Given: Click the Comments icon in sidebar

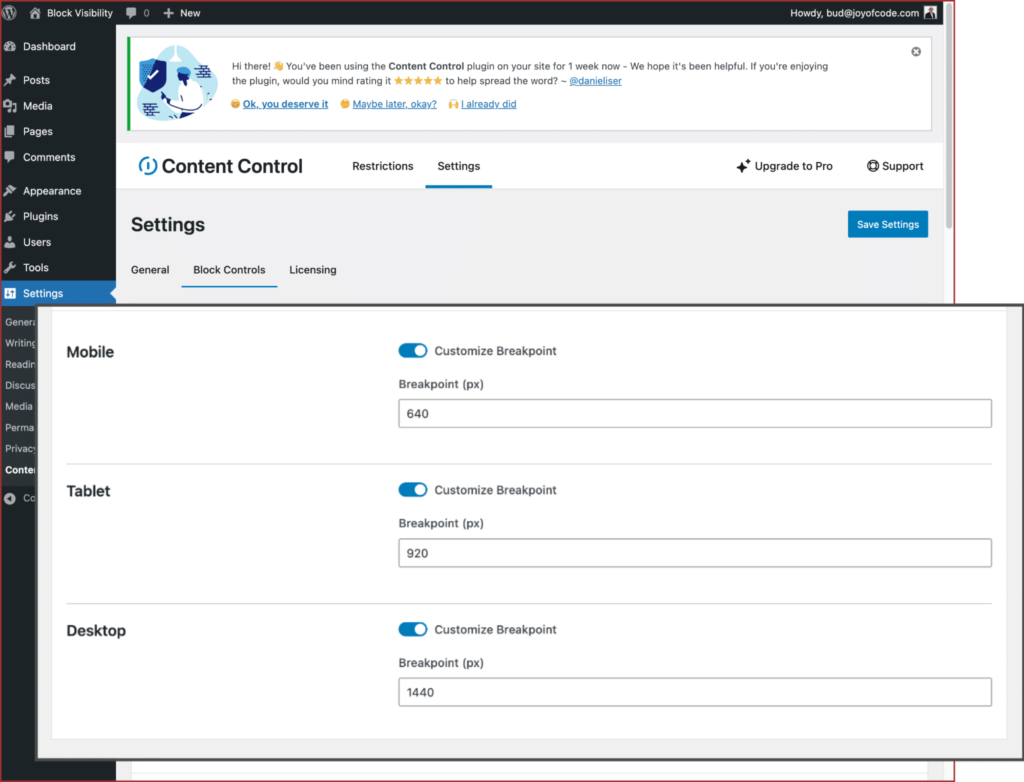Looking at the screenshot, I should click(10, 157).
